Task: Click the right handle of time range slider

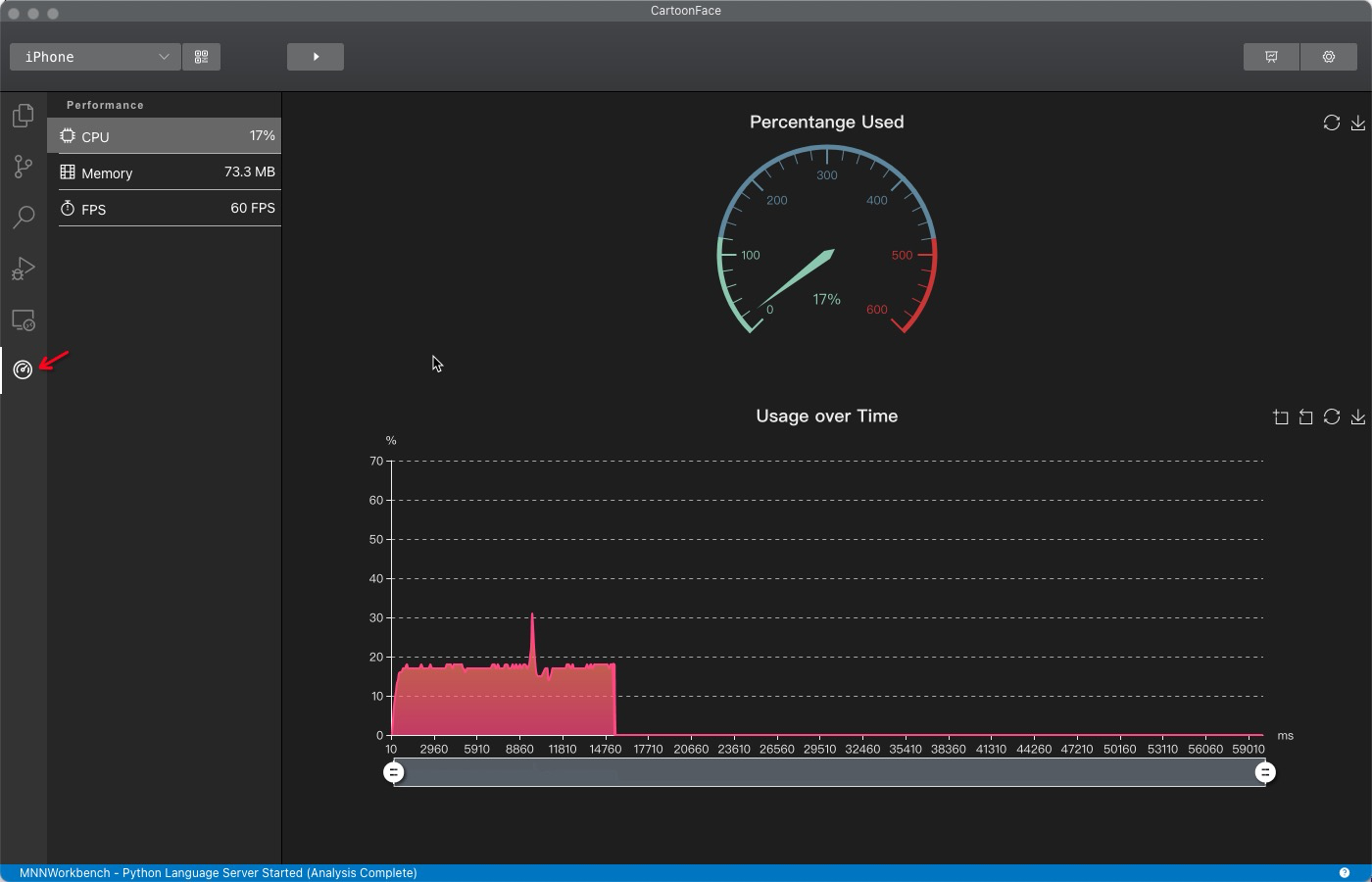Action: click(1265, 772)
